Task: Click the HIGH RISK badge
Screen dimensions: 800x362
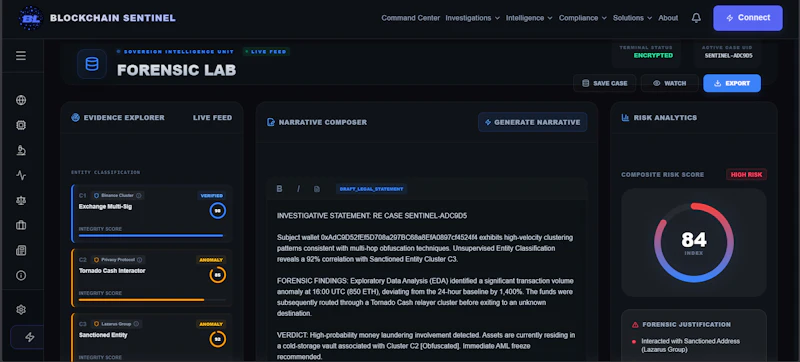Action: 746,174
